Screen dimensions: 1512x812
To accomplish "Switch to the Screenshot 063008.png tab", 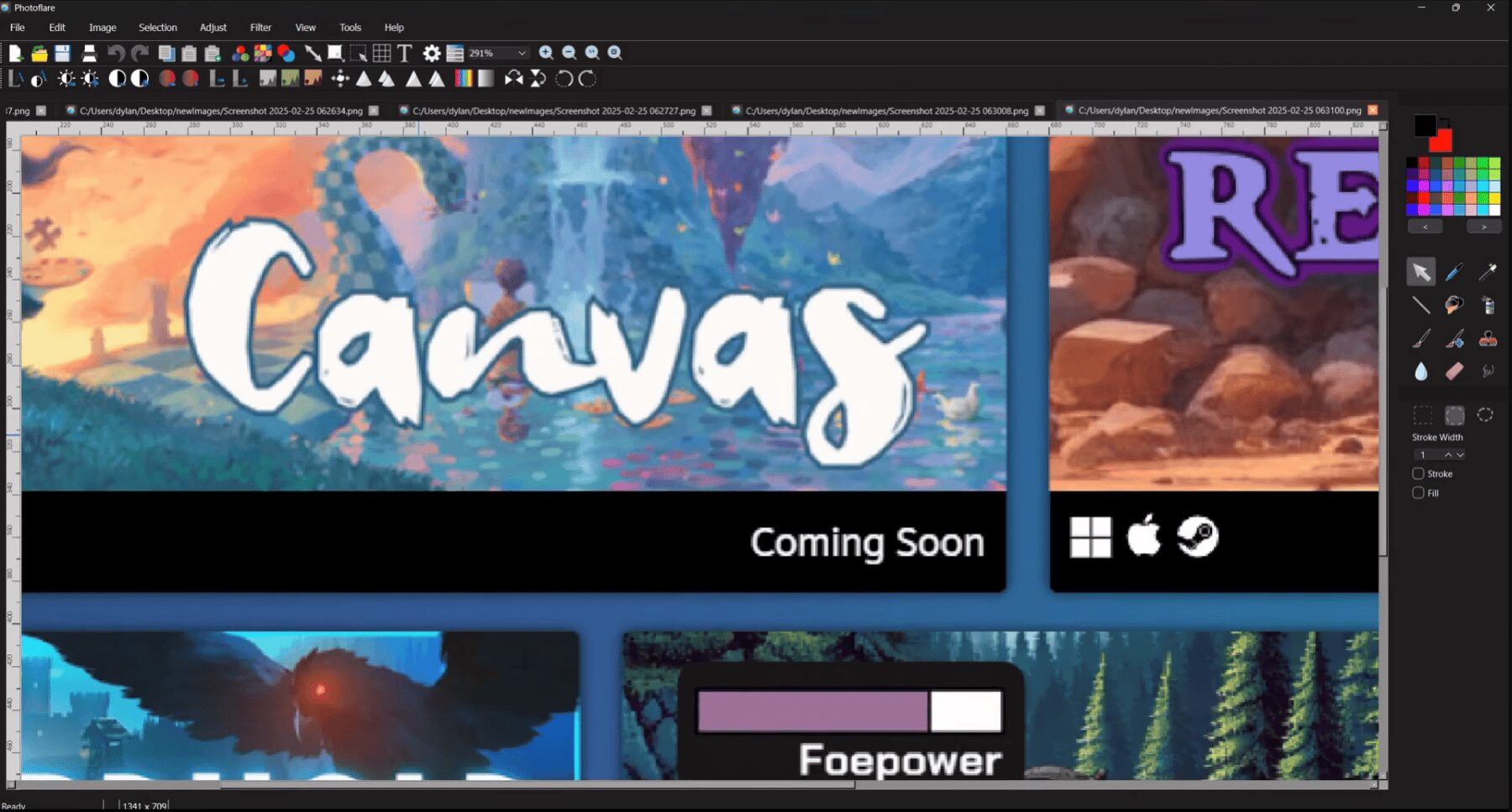I will [886, 111].
